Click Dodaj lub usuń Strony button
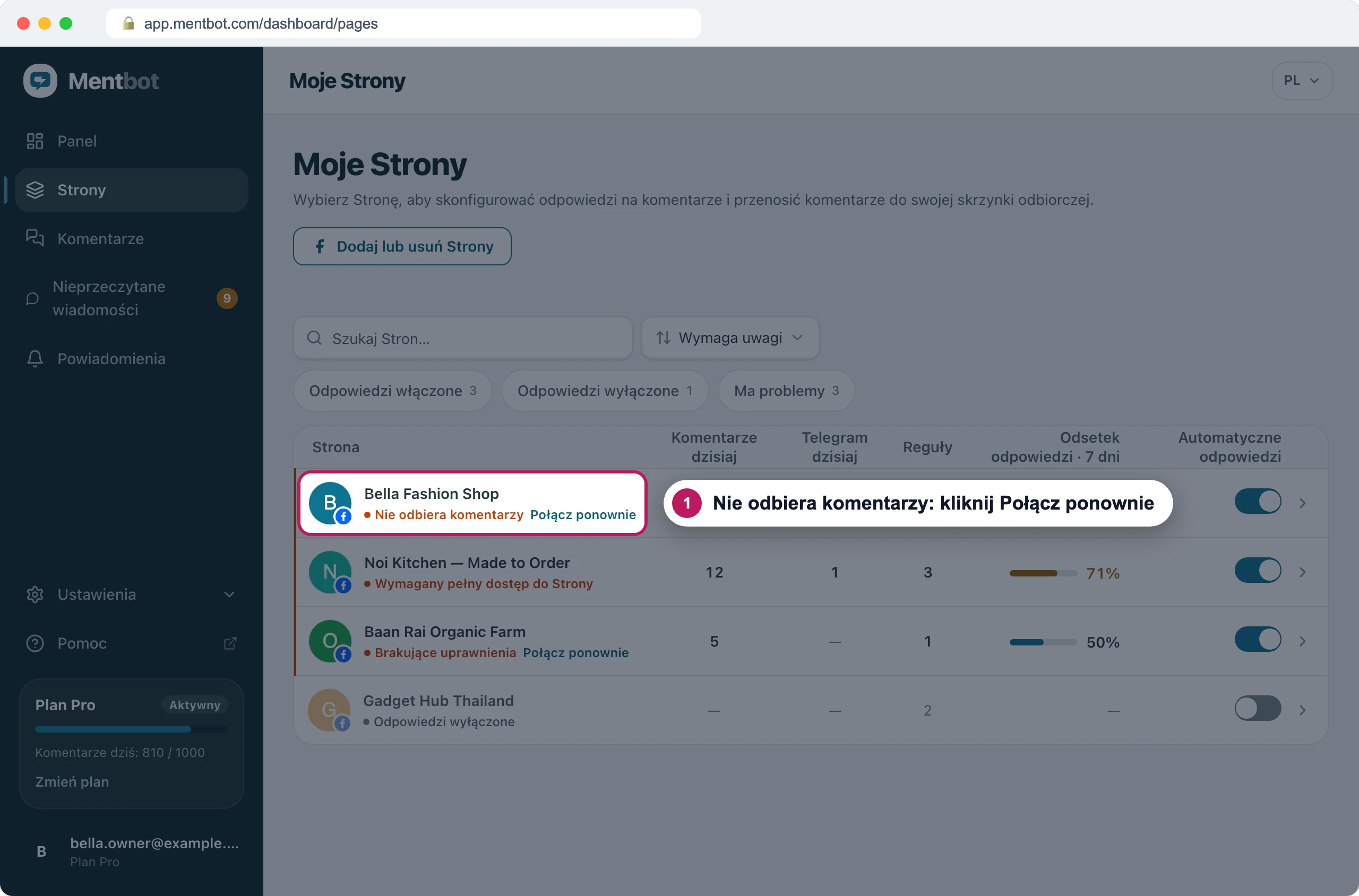The height and width of the screenshot is (896, 1359). tap(402, 246)
